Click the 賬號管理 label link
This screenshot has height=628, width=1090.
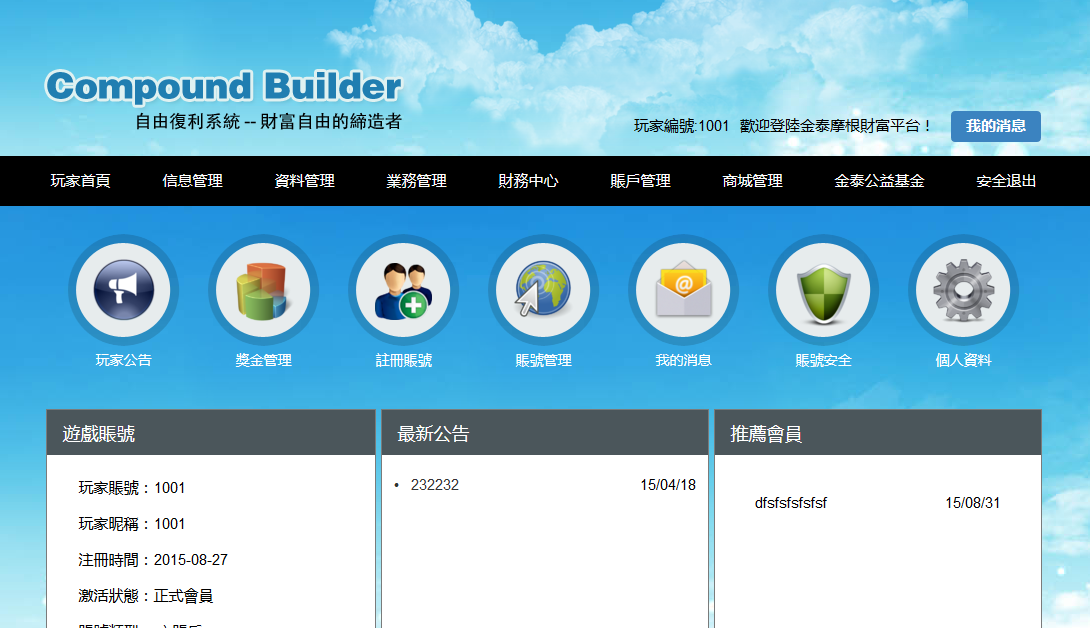tap(544, 360)
